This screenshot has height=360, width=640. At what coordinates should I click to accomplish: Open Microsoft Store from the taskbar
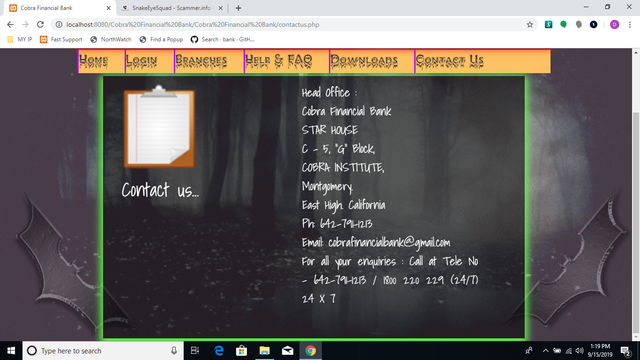coord(242,351)
